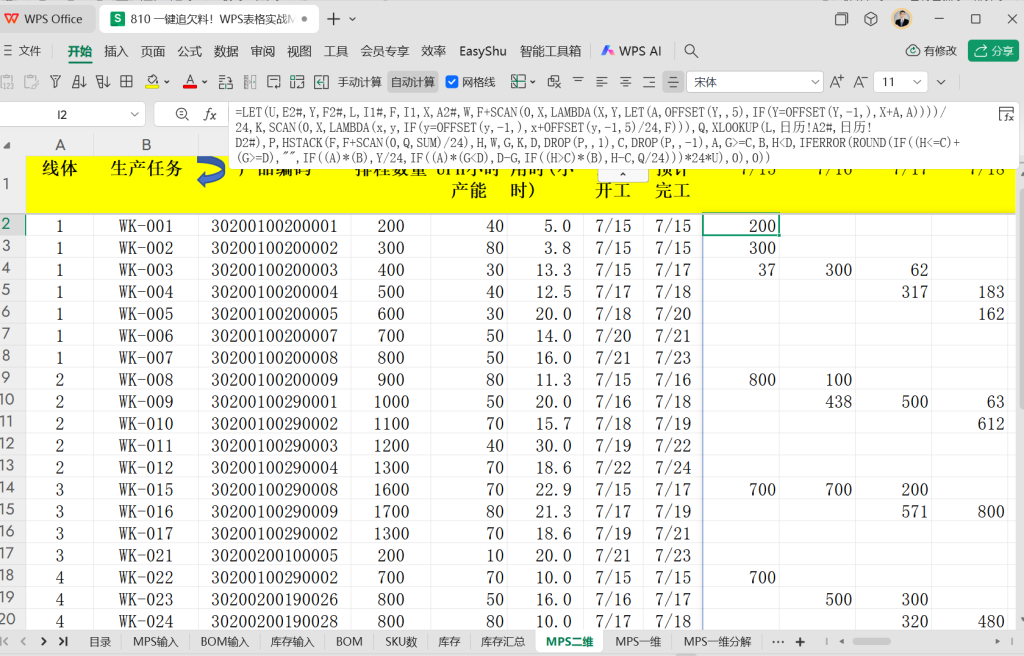This screenshot has width=1024, height=656.
Task: Open the fill color dropdown arrow
Action: pyautogui.click(x=167, y=82)
